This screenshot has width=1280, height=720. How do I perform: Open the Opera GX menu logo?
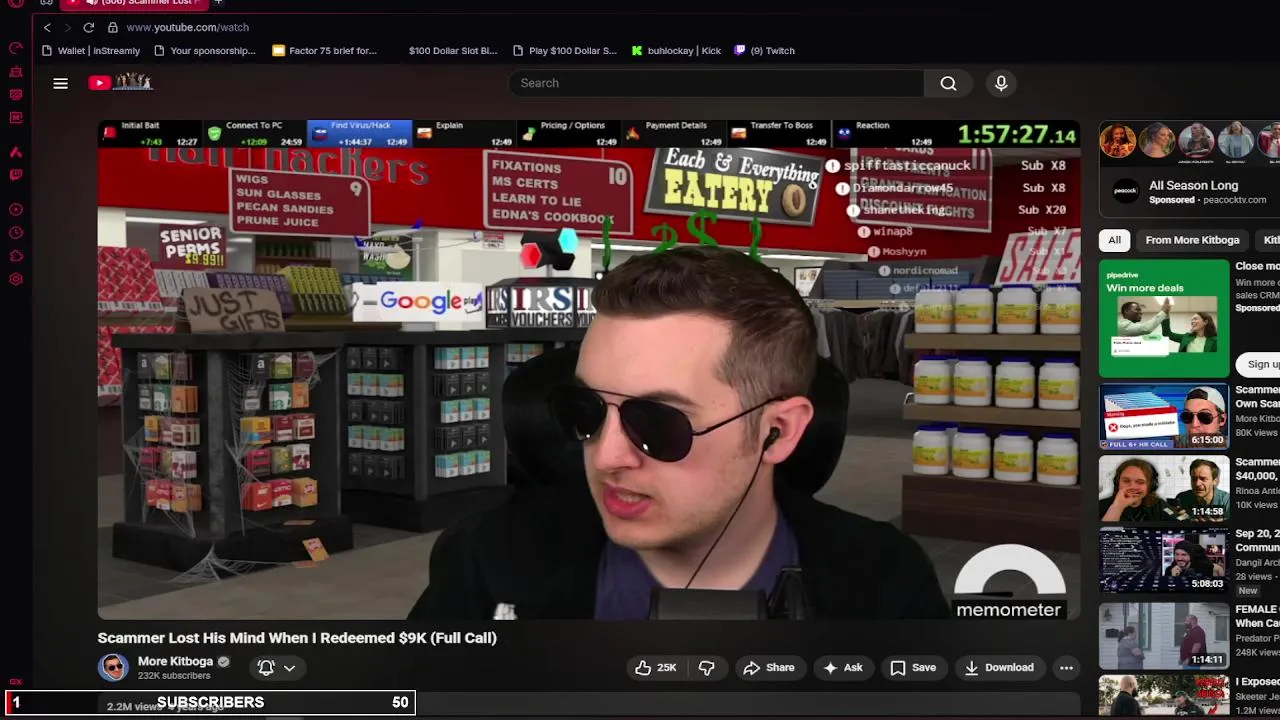[16, 3]
